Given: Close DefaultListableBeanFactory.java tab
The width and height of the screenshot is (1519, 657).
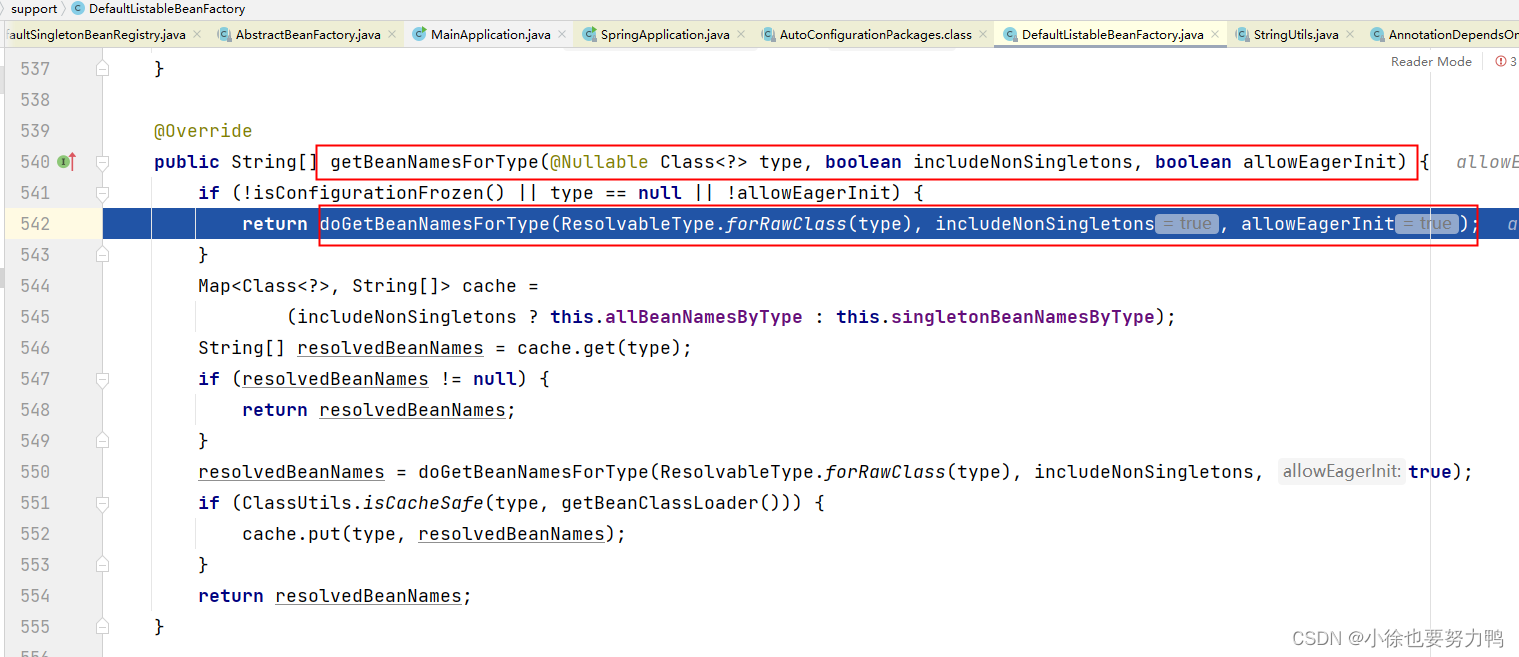Looking at the screenshot, I should (1216, 34).
